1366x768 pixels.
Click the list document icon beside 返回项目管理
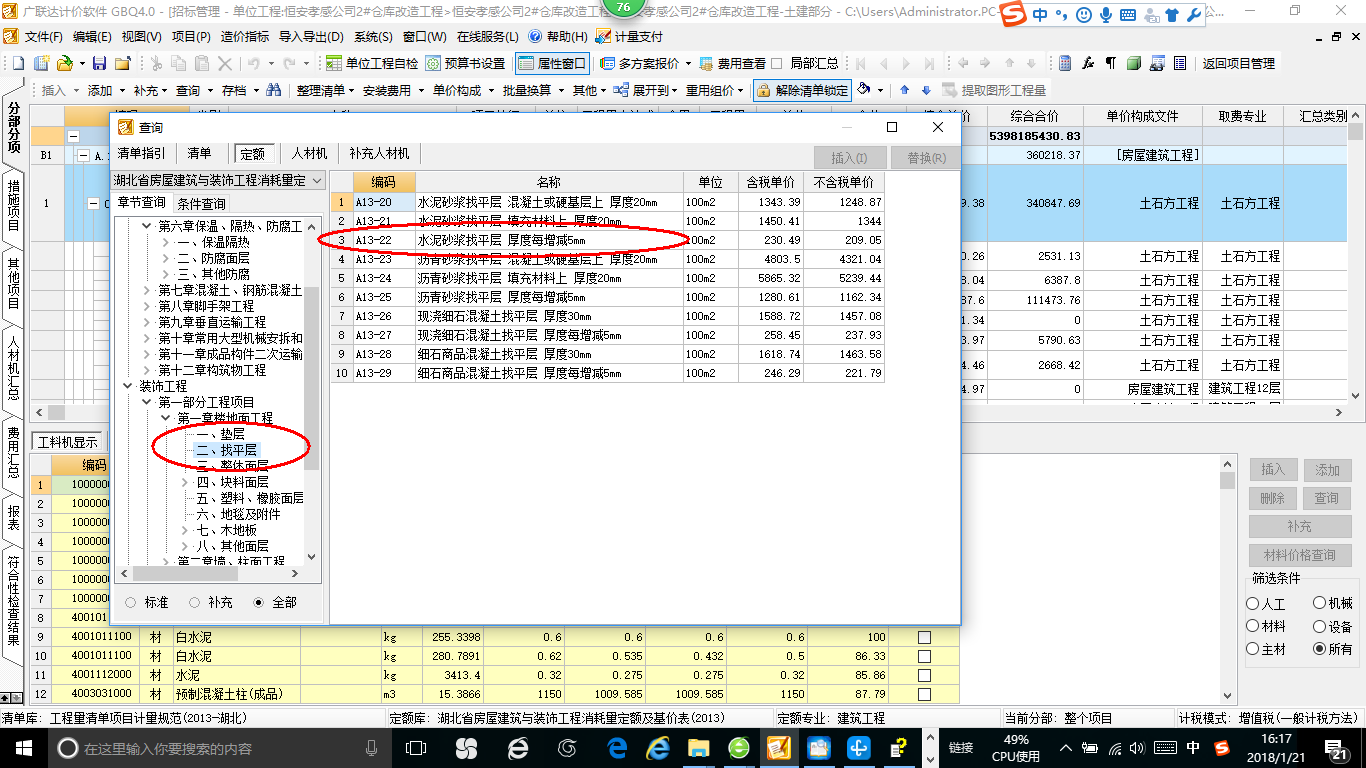1180,63
